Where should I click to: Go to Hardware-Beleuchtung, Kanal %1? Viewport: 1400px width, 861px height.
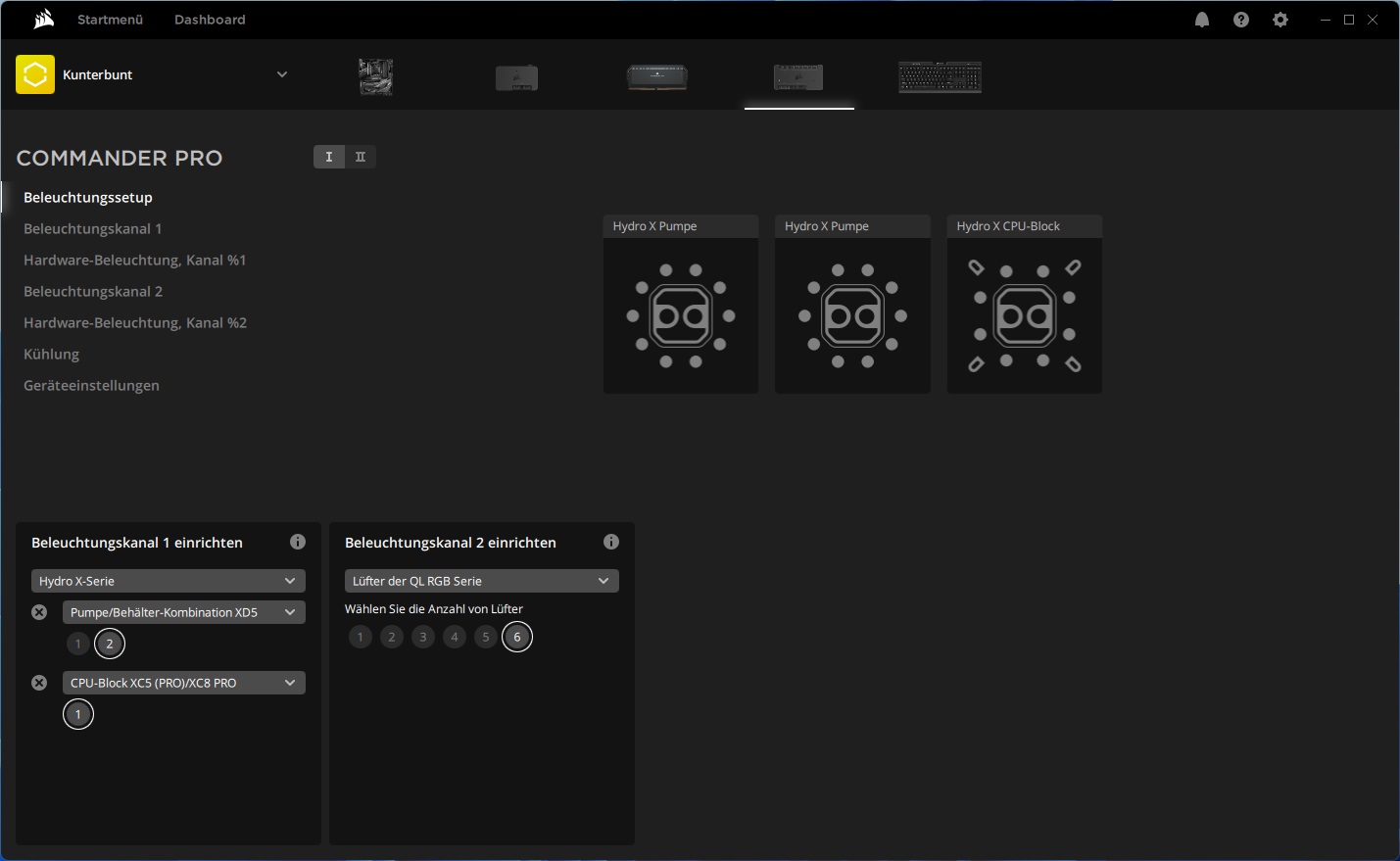tap(135, 260)
